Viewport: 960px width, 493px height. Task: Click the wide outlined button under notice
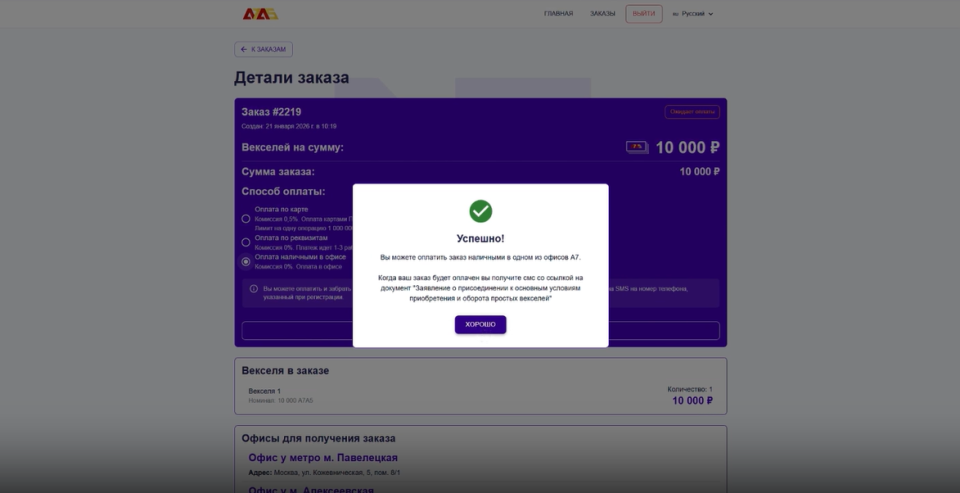pos(481,331)
